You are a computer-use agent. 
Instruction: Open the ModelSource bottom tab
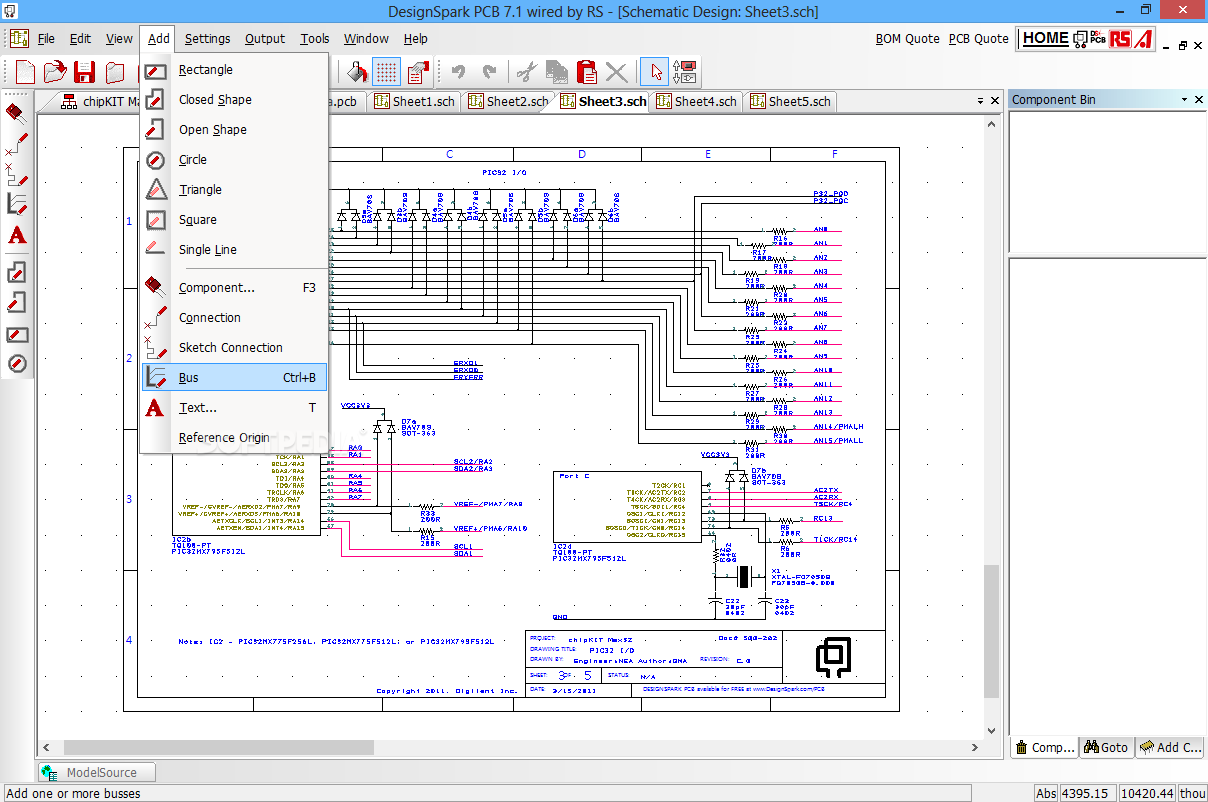[98, 772]
